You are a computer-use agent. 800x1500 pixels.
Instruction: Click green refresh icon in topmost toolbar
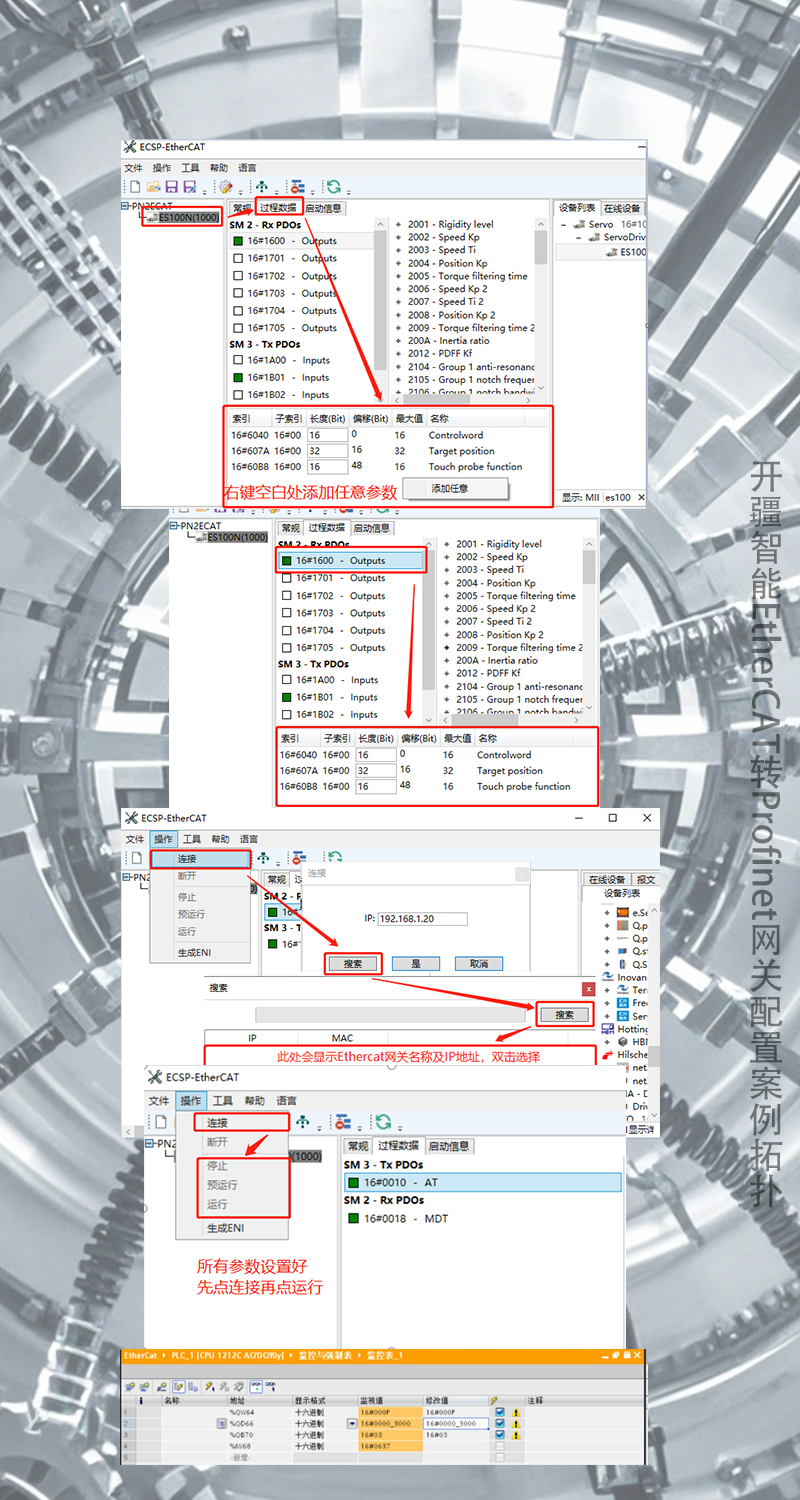[x=333, y=187]
